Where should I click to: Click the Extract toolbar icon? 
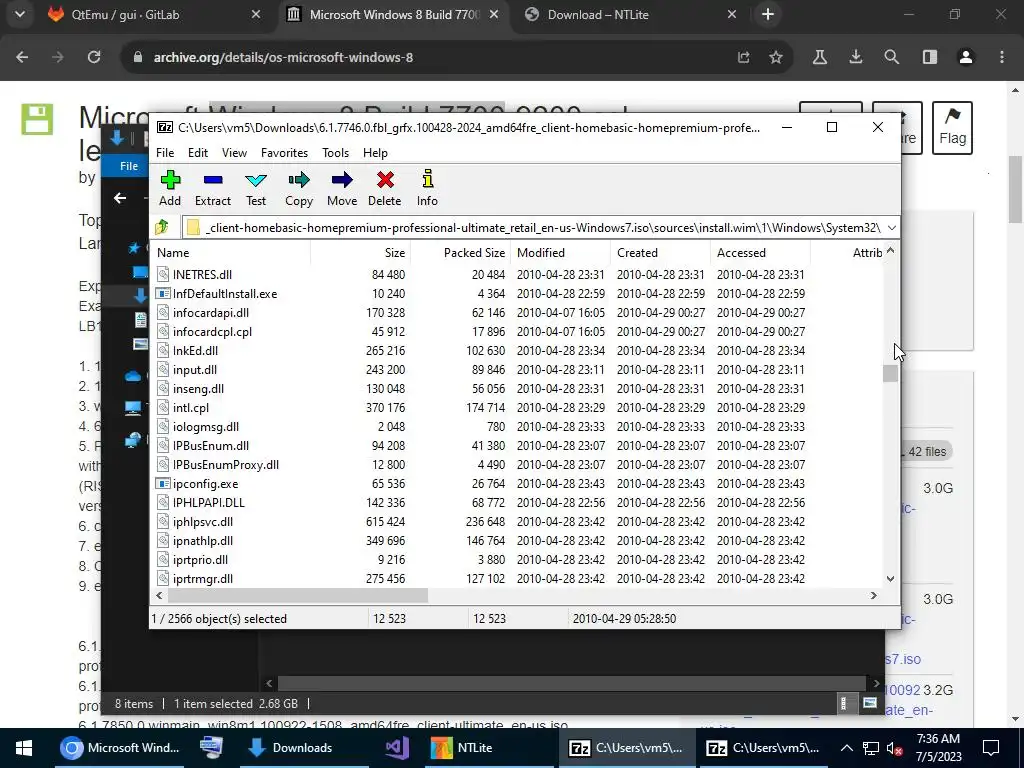(x=213, y=188)
